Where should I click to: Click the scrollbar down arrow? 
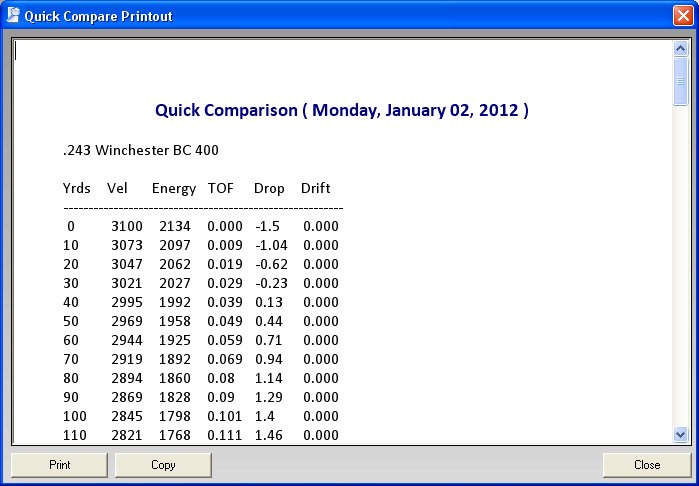coord(680,434)
